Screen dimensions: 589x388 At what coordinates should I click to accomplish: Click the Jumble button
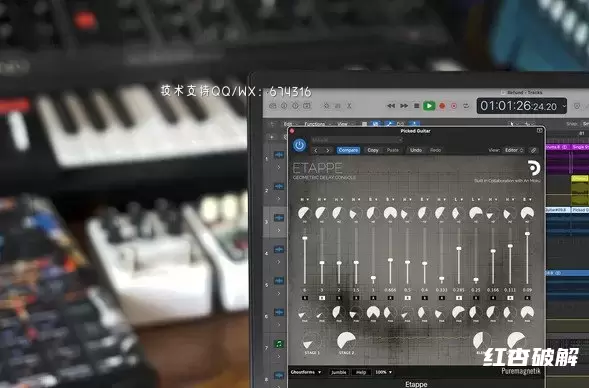(338, 372)
